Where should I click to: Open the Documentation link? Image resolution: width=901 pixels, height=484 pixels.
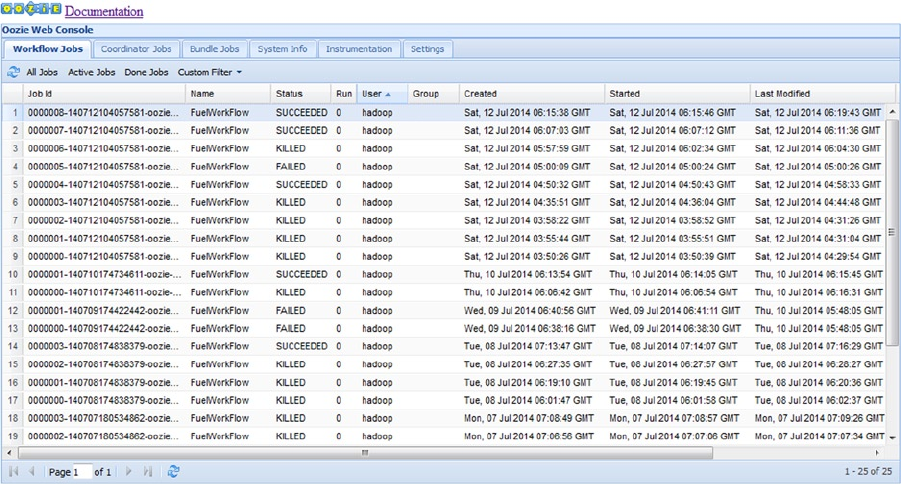[x=104, y=11]
